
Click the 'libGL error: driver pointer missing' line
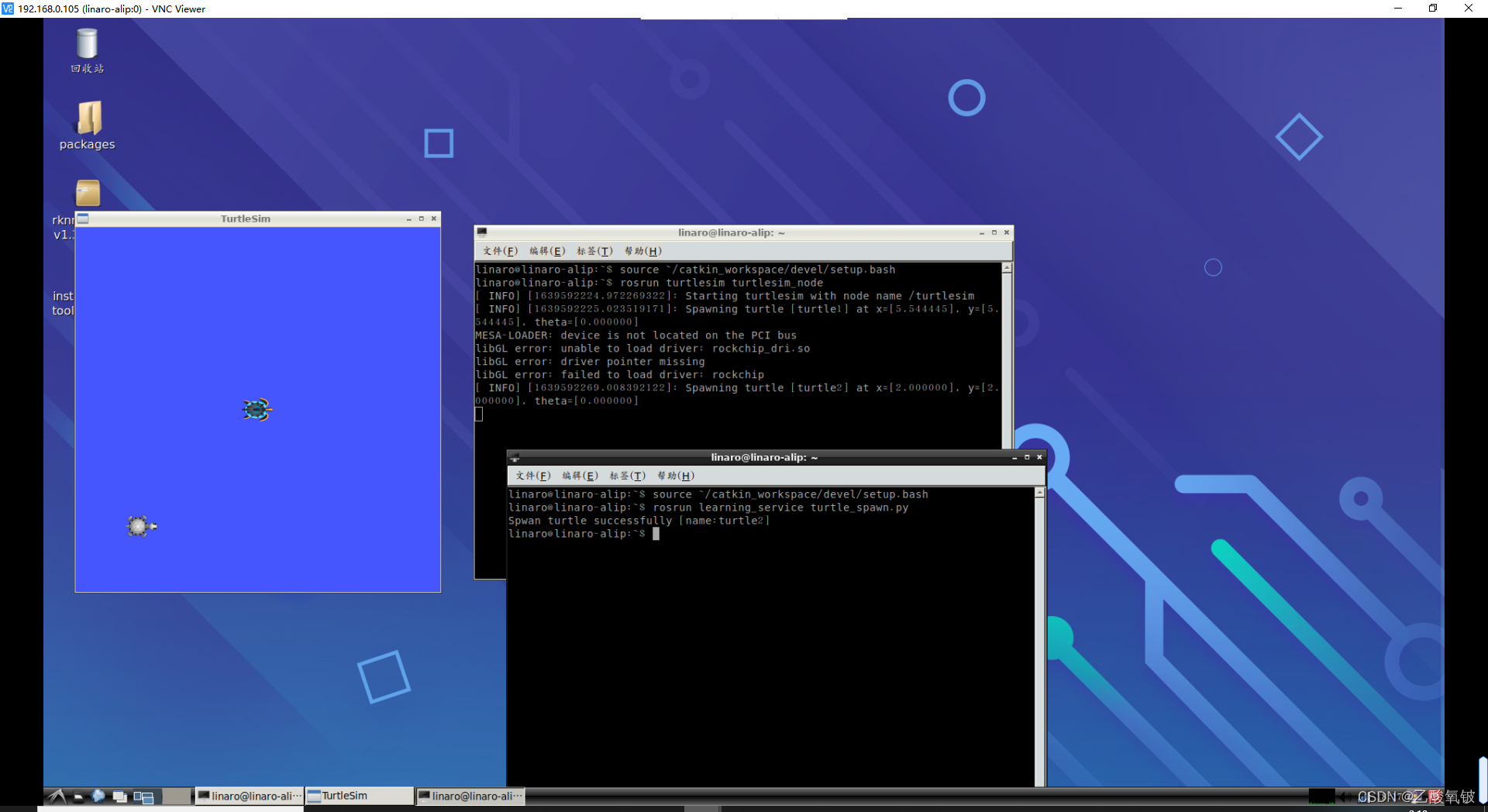pos(590,362)
